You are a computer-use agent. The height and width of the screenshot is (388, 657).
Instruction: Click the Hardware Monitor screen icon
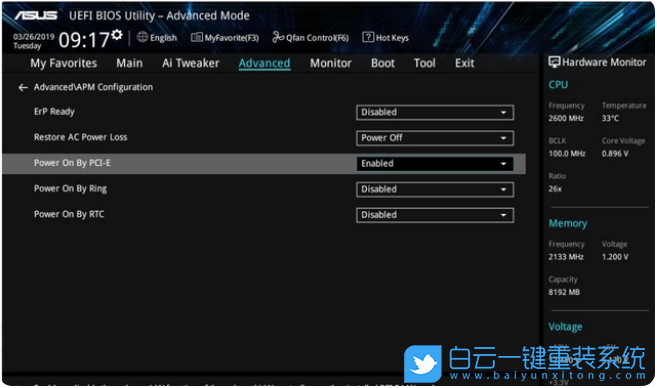point(554,62)
